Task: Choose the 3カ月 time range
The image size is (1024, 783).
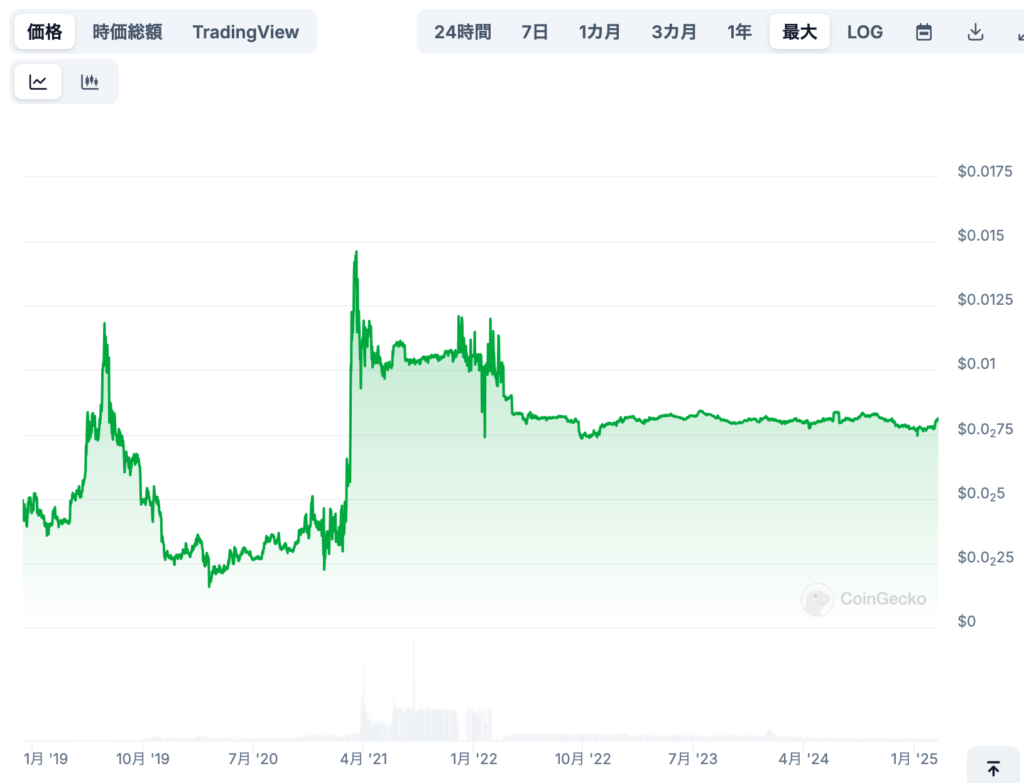Action: 674,32
